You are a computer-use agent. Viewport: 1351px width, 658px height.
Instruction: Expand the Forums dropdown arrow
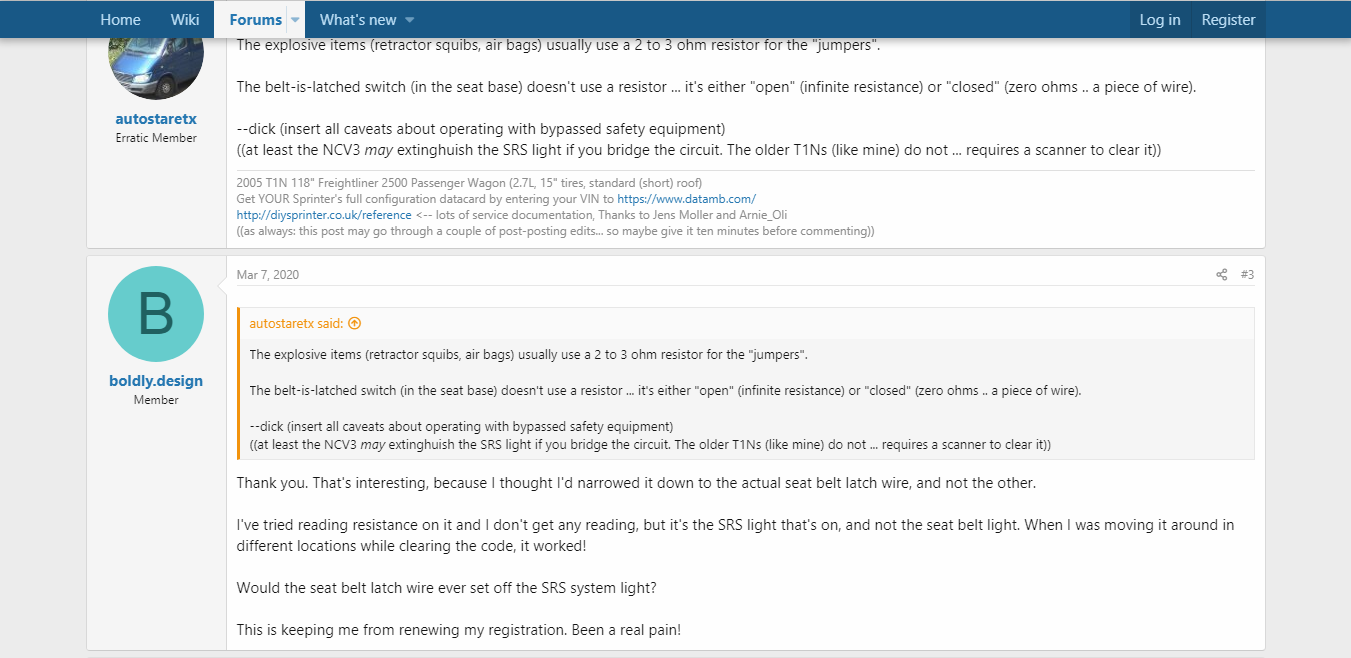pyautogui.click(x=295, y=20)
